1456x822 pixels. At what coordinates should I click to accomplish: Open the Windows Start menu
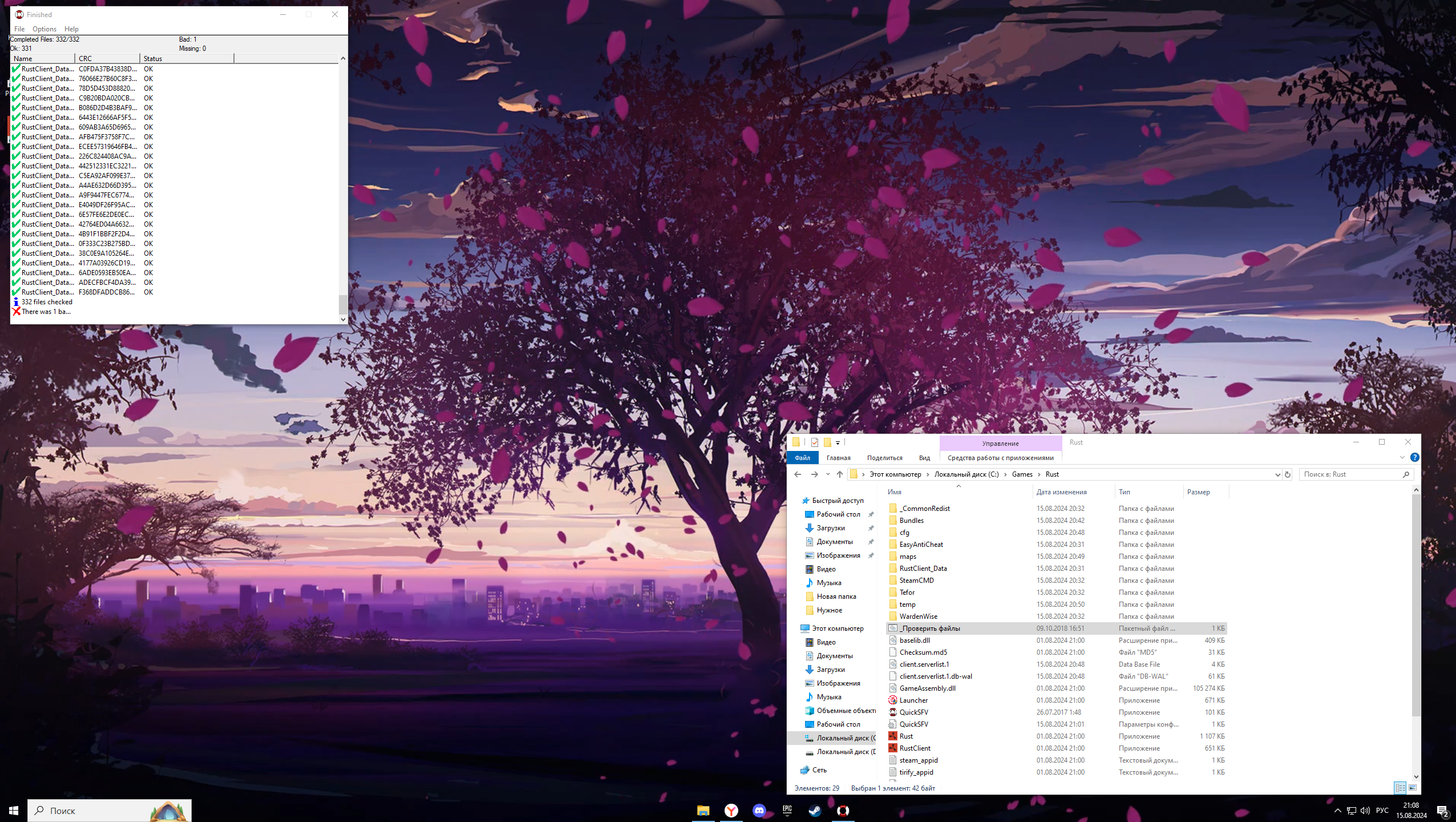tap(14, 811)
